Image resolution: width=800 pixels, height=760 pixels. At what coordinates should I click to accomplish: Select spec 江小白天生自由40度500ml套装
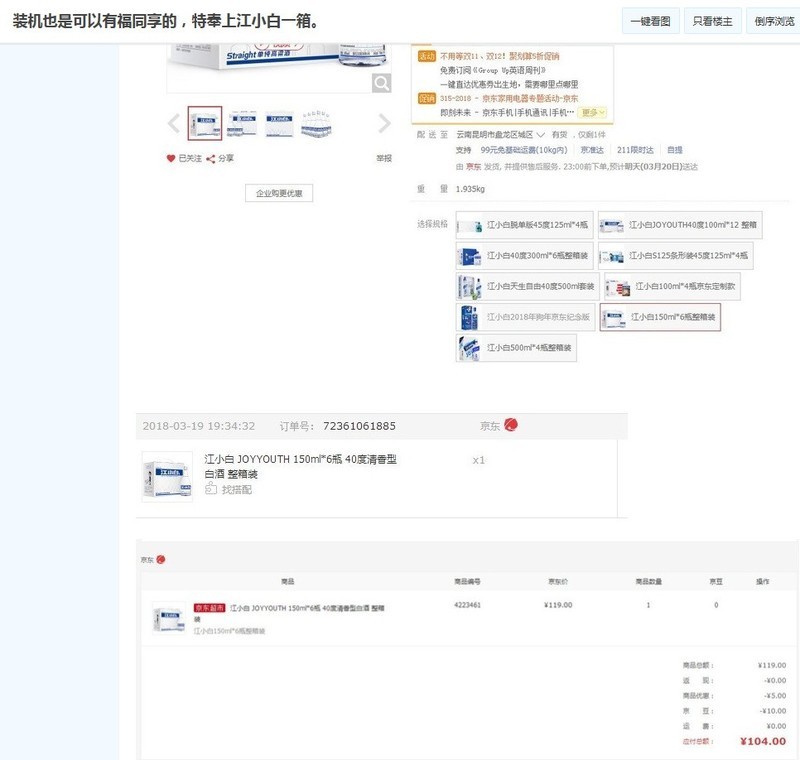(x=528, y=286)
